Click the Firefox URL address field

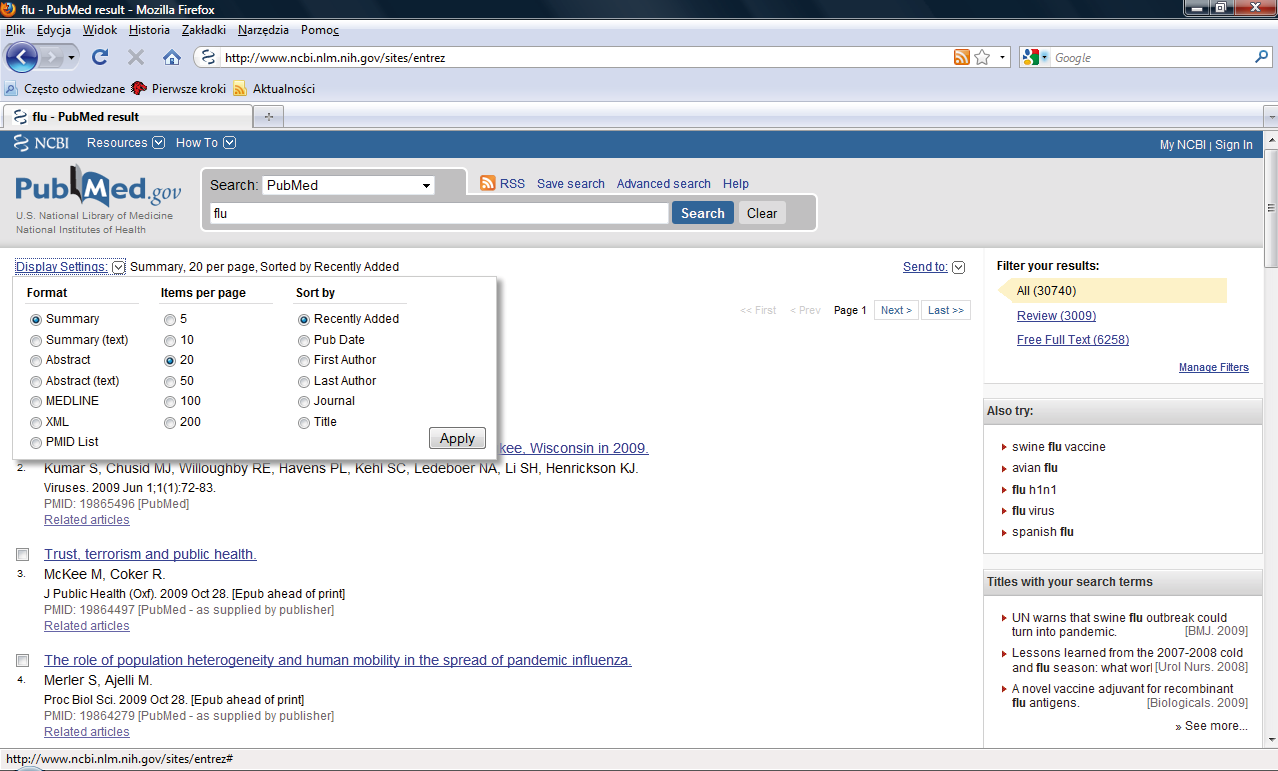point(585,58)
